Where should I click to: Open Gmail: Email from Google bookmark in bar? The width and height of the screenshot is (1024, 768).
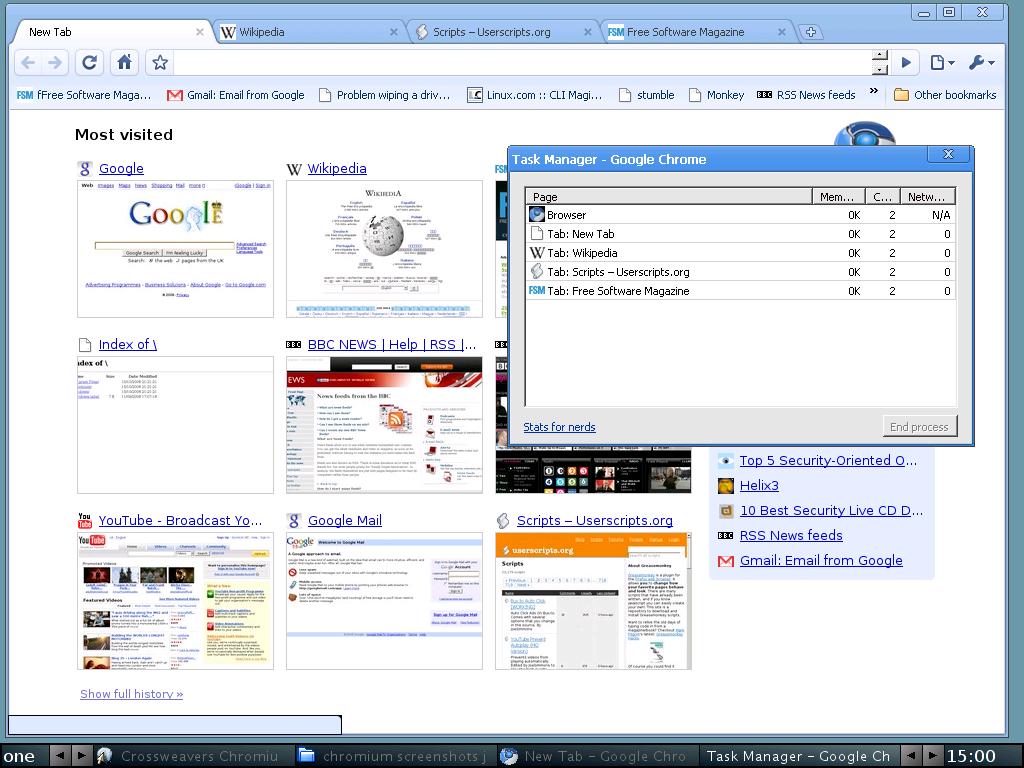[236, 95]
